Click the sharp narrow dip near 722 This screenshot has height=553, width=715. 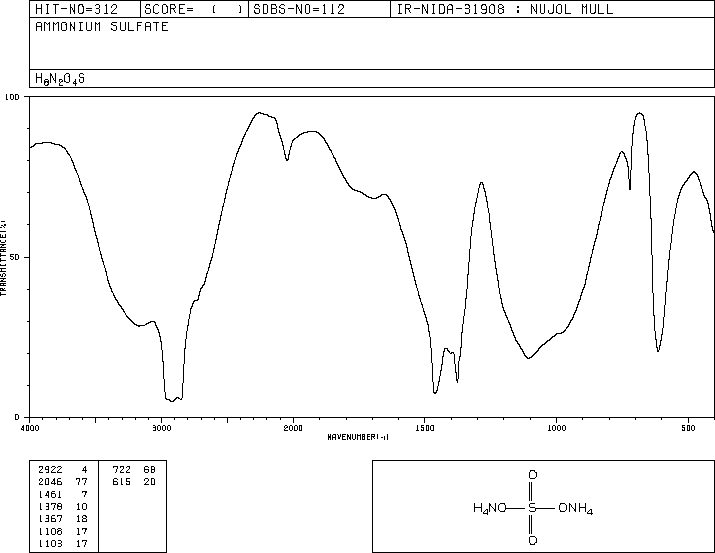(x=630, y=188)
